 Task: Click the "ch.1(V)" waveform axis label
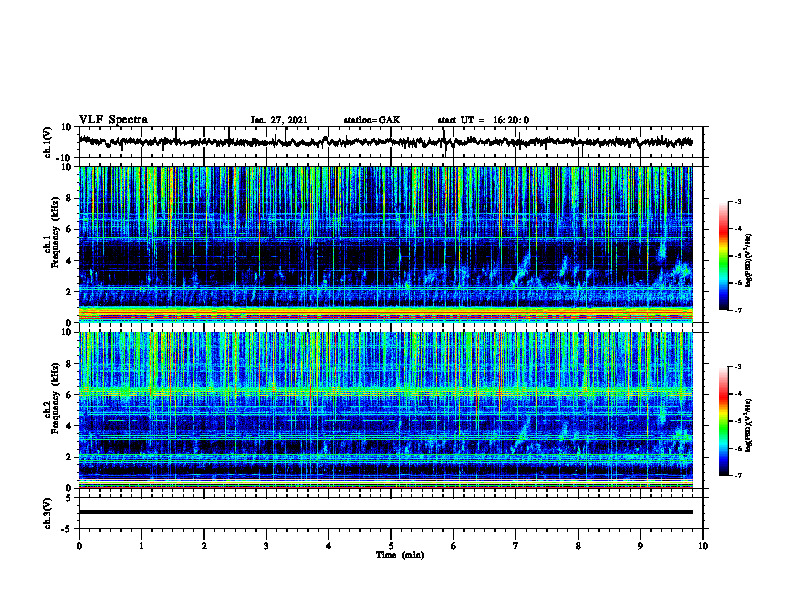point(48,142)
